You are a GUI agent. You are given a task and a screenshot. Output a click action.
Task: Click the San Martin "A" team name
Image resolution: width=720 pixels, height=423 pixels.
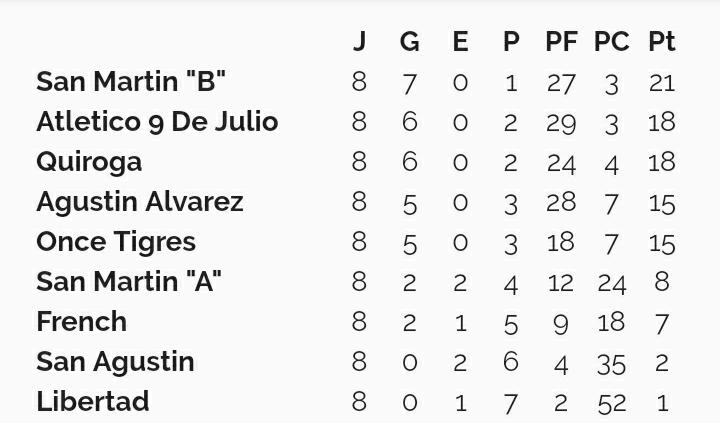tap(129, 281)
